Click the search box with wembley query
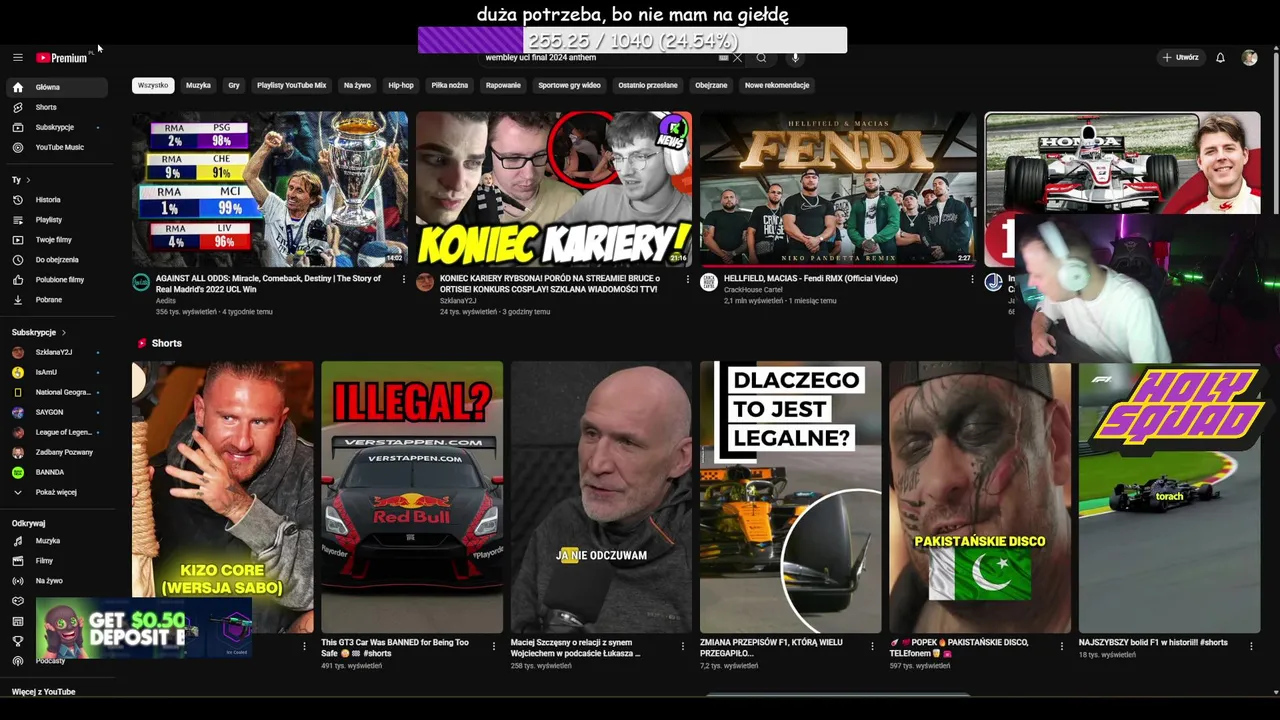 [x=600, y=58]
